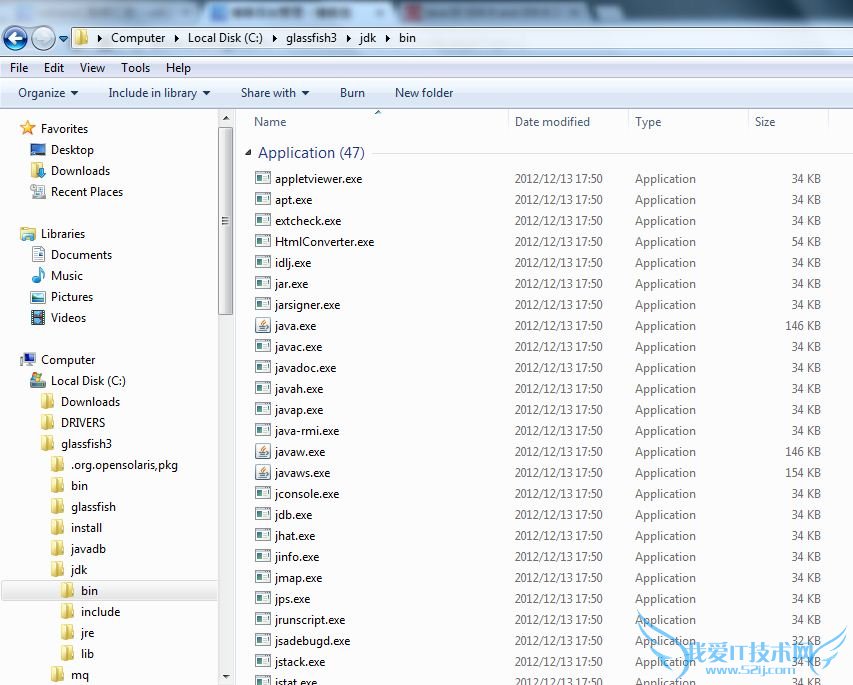Collapse the Application (47) group
This screenshot has height=685, width=853.
tap(248, 153)
